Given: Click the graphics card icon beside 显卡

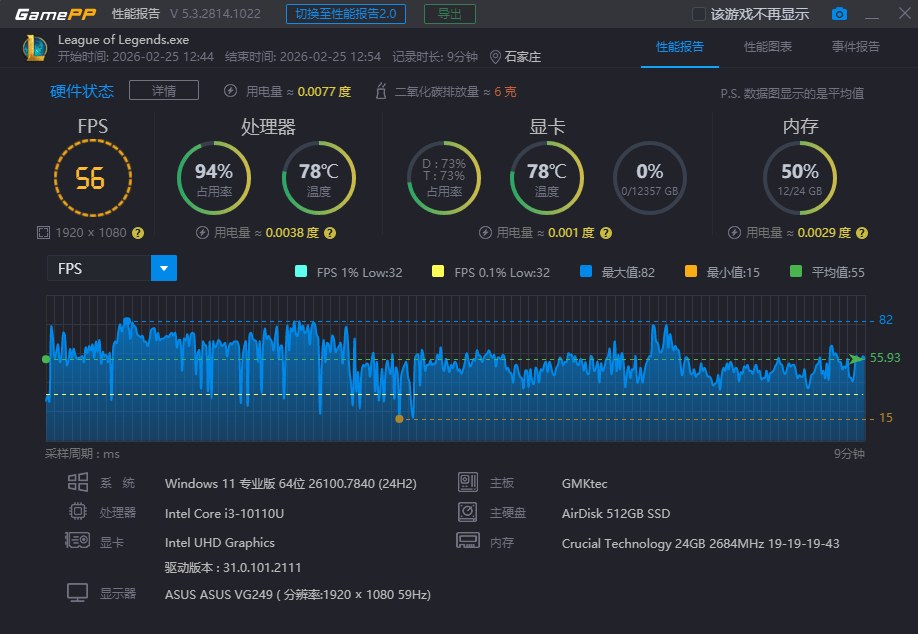Looking at the screenshot, I should [x=77, y=542].
